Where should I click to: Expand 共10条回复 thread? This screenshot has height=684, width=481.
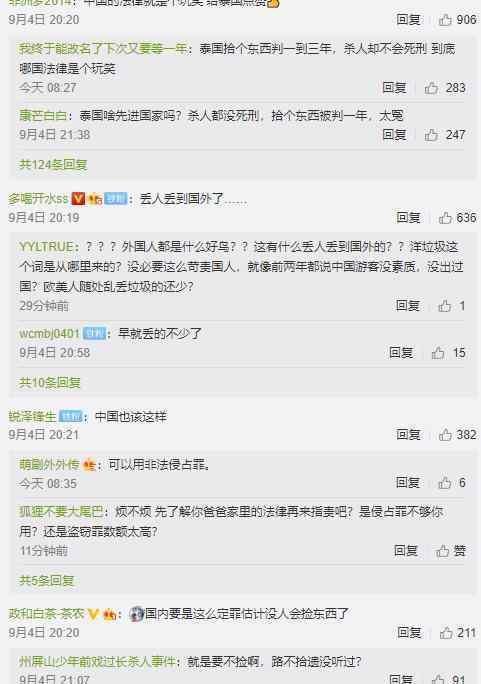50,383
